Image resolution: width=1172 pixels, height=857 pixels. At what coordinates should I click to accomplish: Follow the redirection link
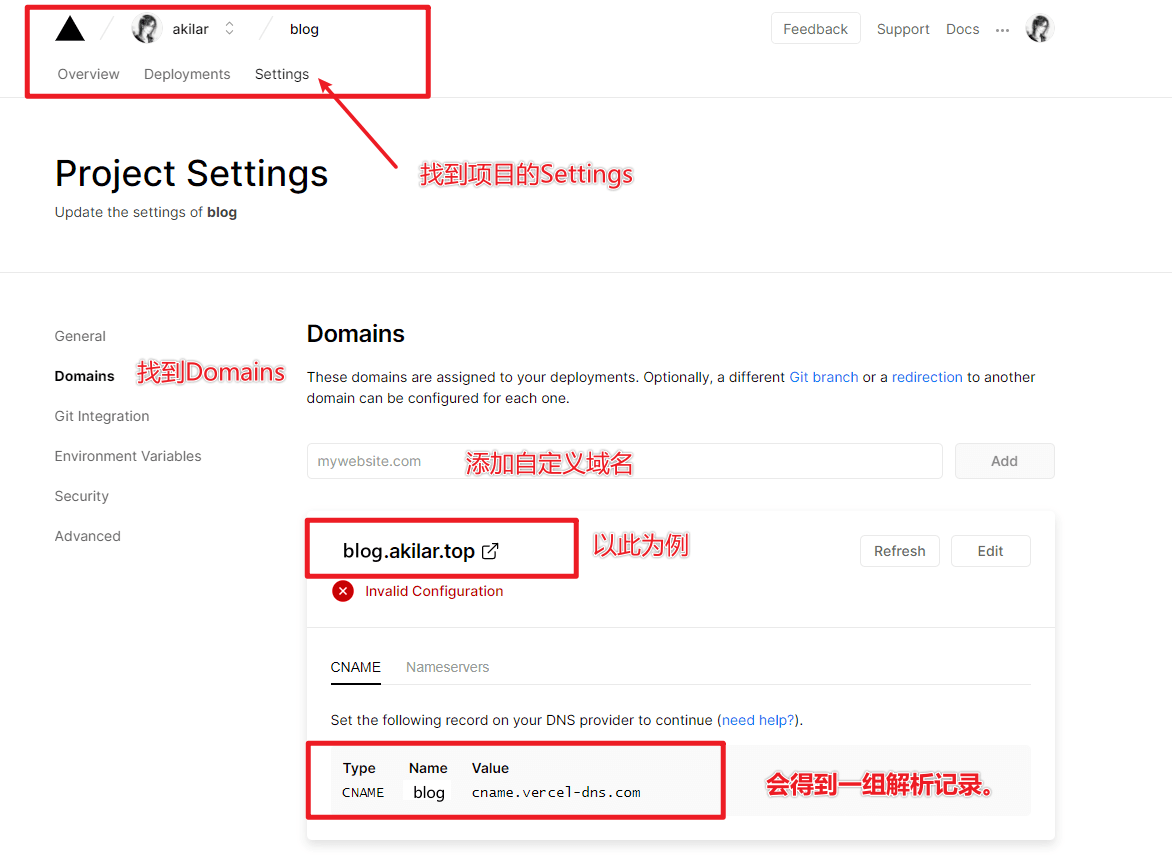coord(927,377)
